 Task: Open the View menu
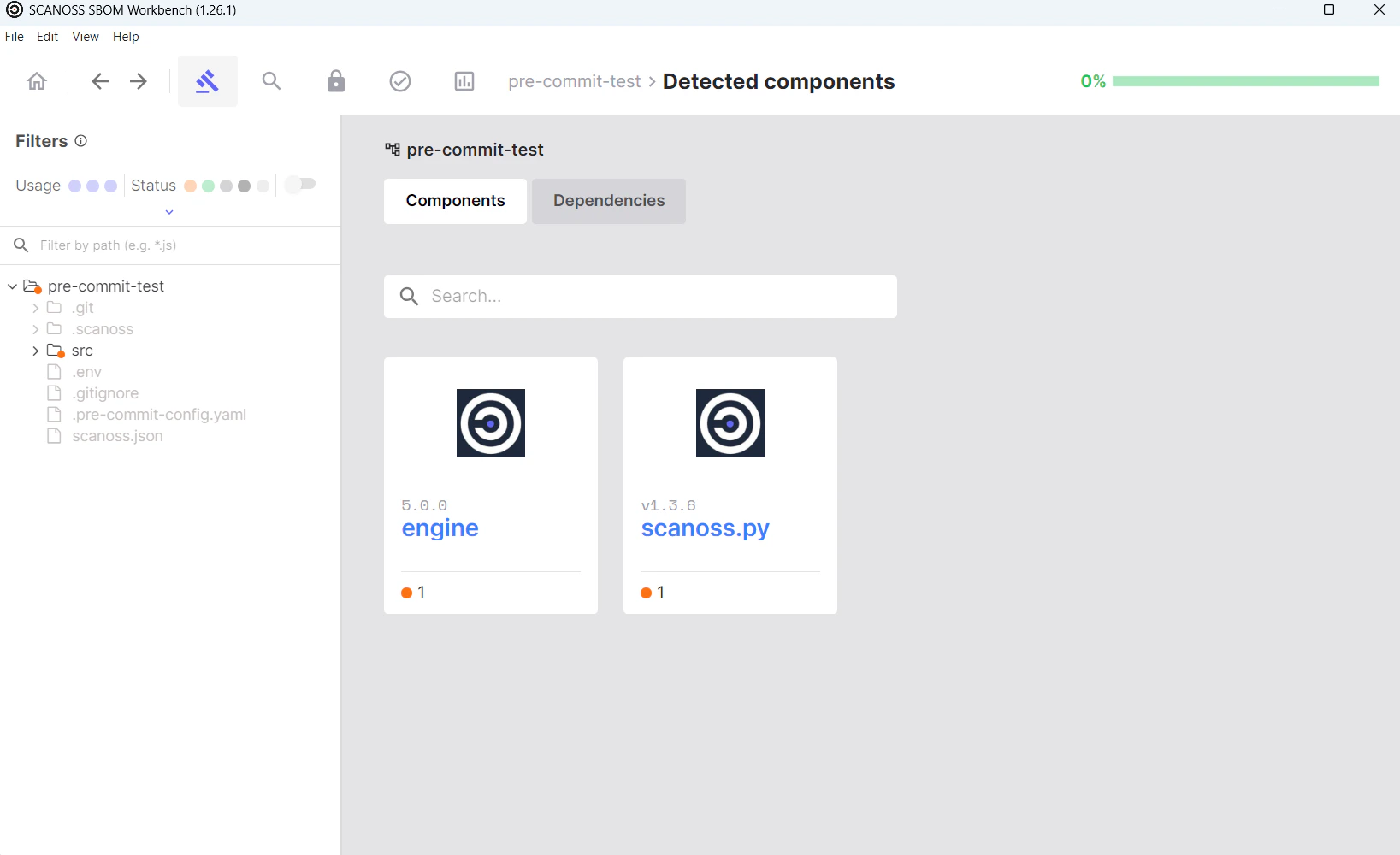85,36
